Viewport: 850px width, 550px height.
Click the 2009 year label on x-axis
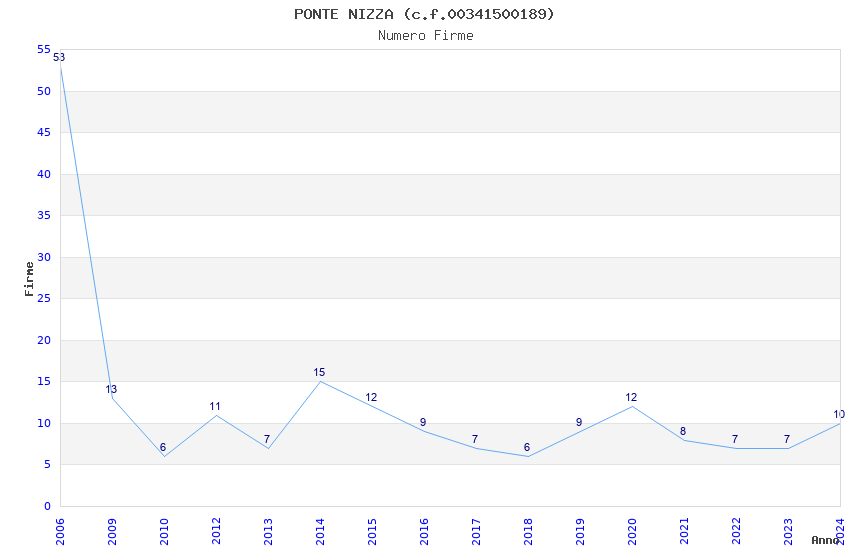click(x=112, y=531)
